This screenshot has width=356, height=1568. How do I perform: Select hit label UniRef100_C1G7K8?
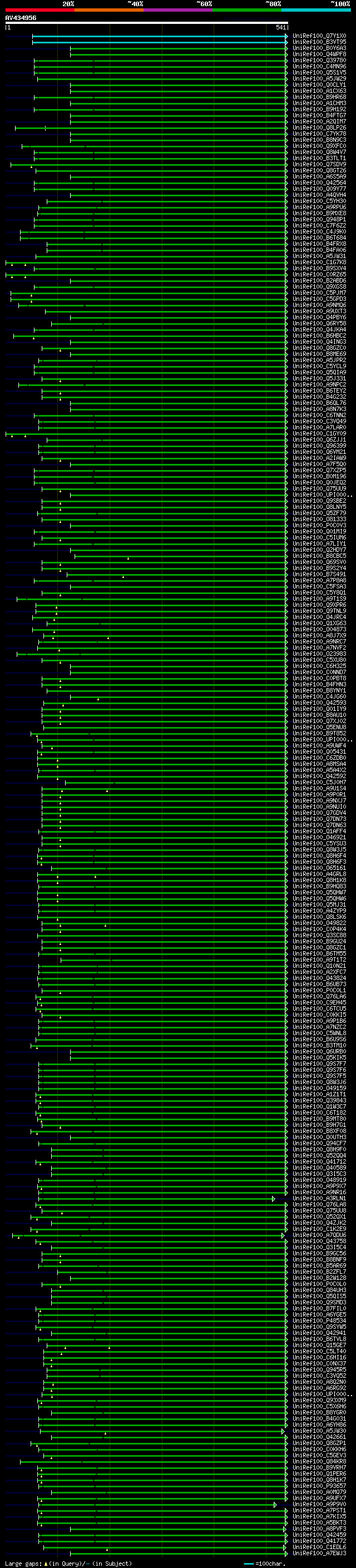pyautogui.click(x=319, y=263)
